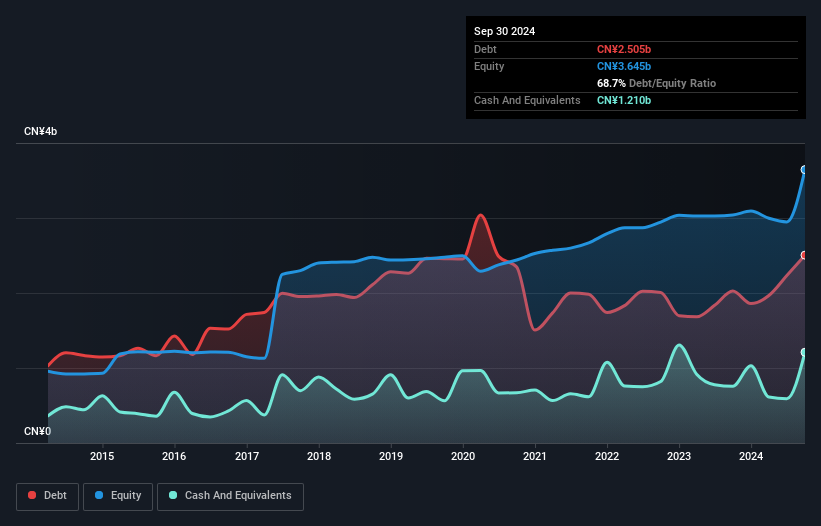
Task: Click the Sep 30 2024 tooltip date
Action: coord(504,31)
